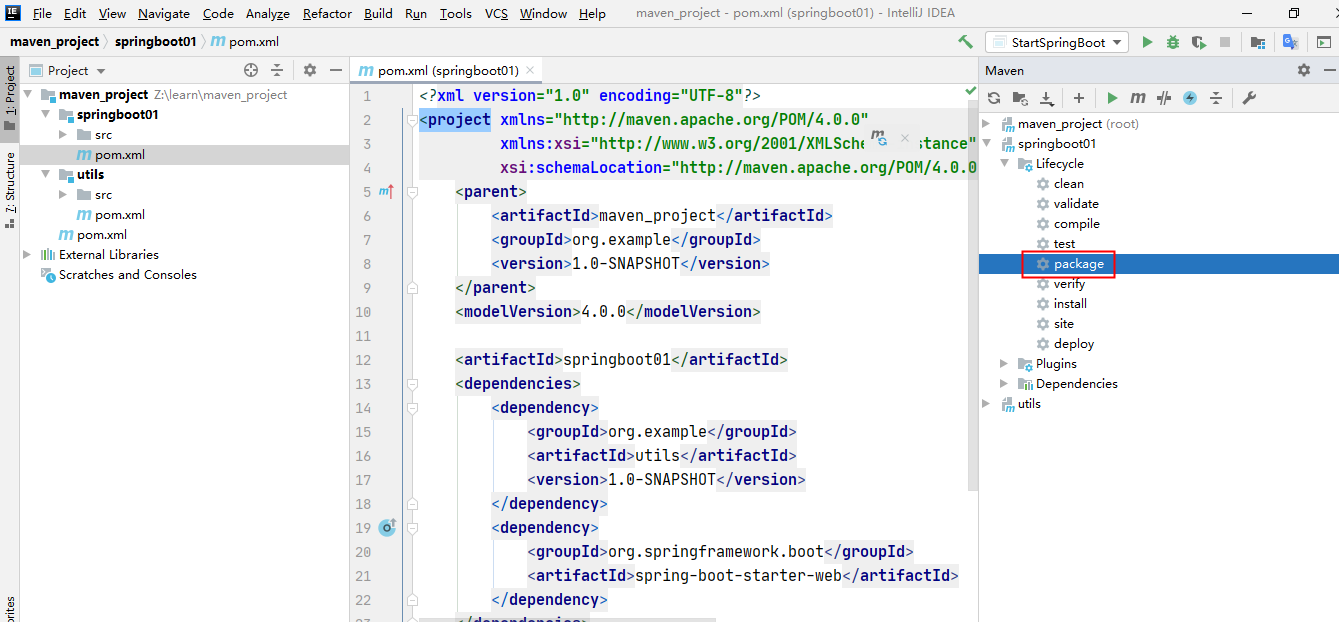
Task: Select the pom.xml (springboot01) editor tab
Action: click(448, 70)
